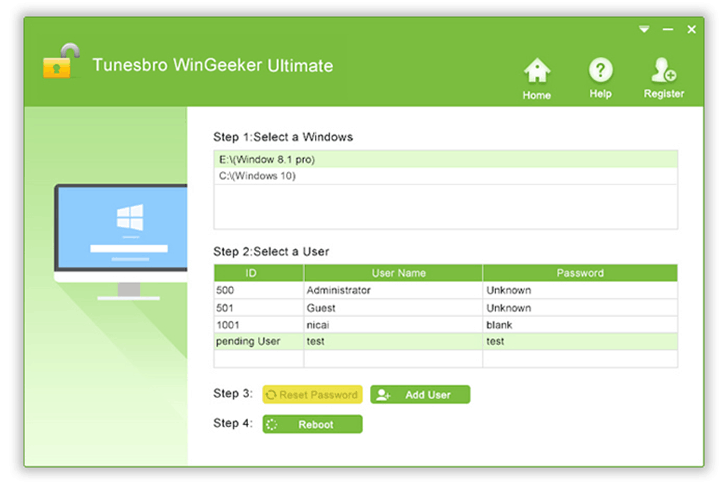This screenshot has width=722, height=491.
Task: Click ID cell 501
Action: (x=258, y=308)
